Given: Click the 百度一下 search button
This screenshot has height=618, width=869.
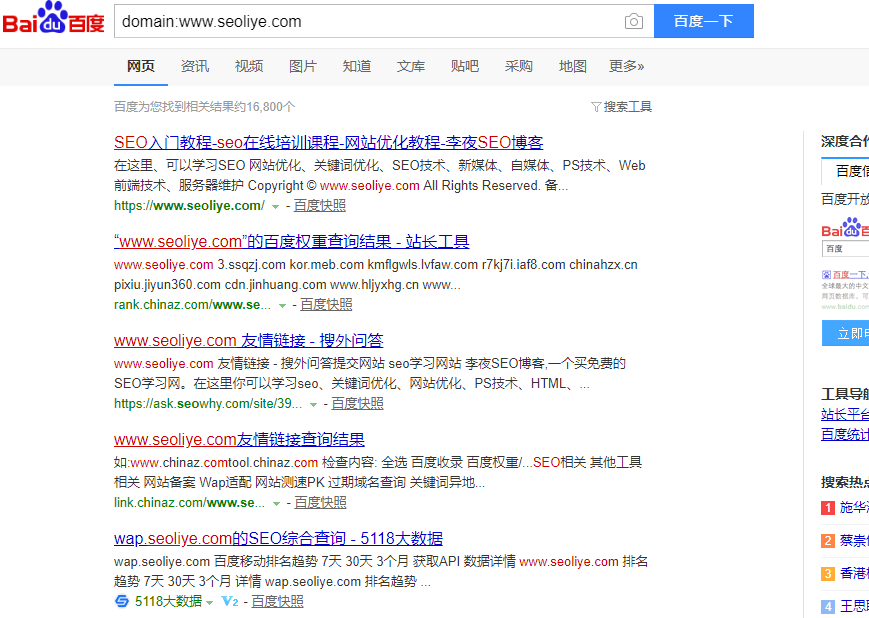Looking at the screenshot, I should pyautogui.click(x=704, y=21).
